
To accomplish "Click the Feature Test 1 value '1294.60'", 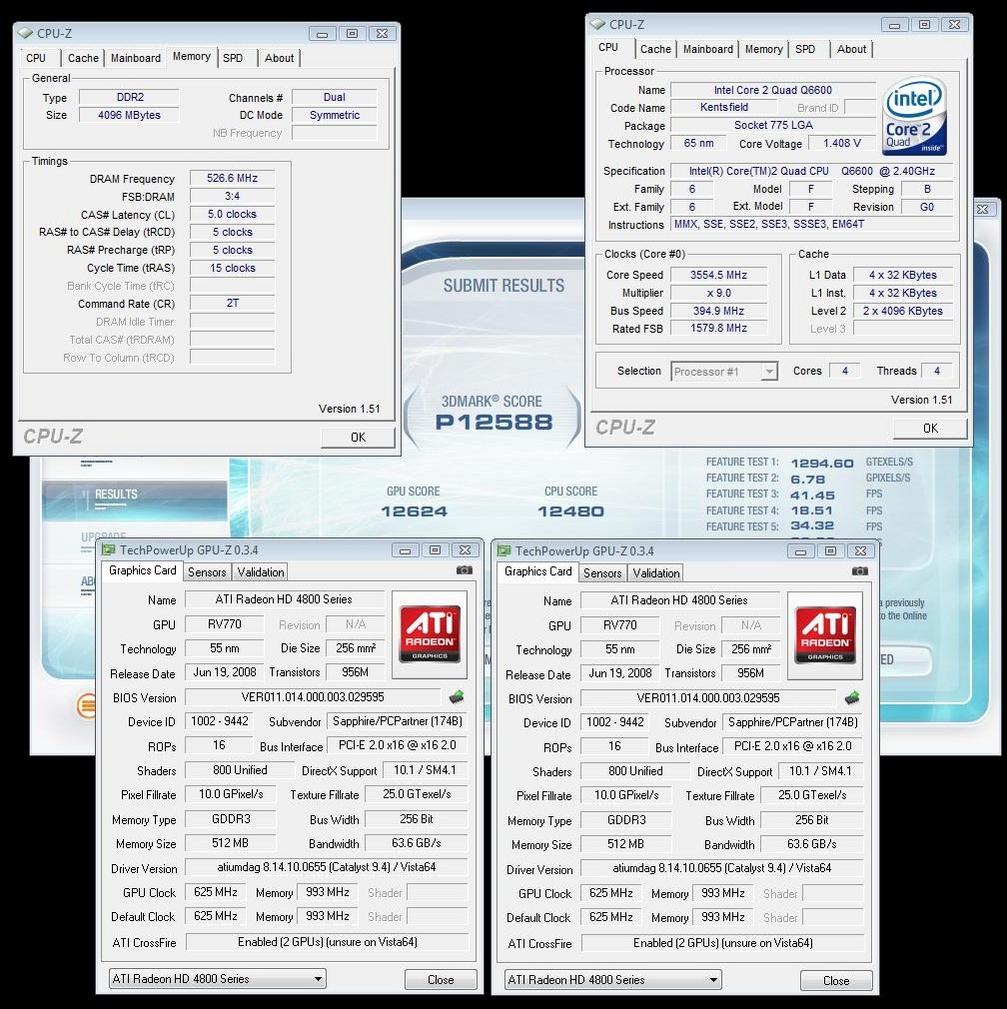I will pyautogui.click(x=822, y=463).
